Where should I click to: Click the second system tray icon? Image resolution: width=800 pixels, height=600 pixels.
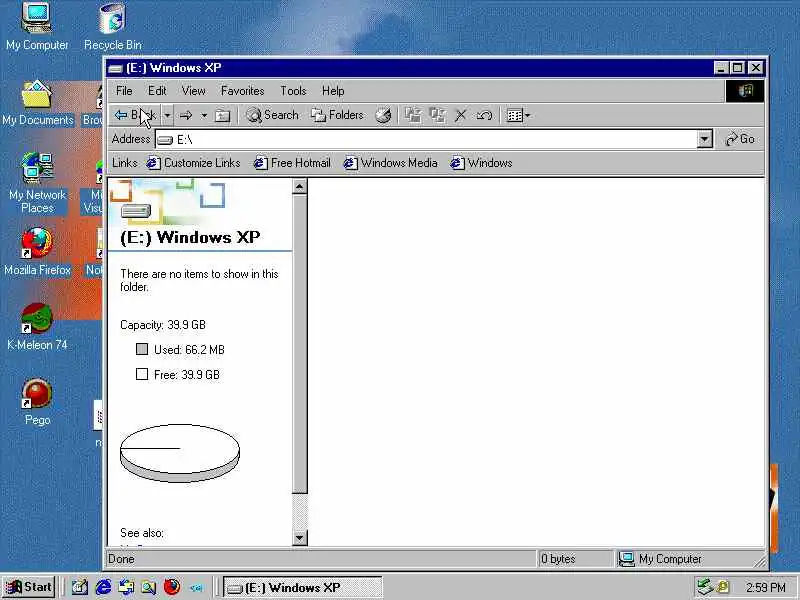pos(723,587)
